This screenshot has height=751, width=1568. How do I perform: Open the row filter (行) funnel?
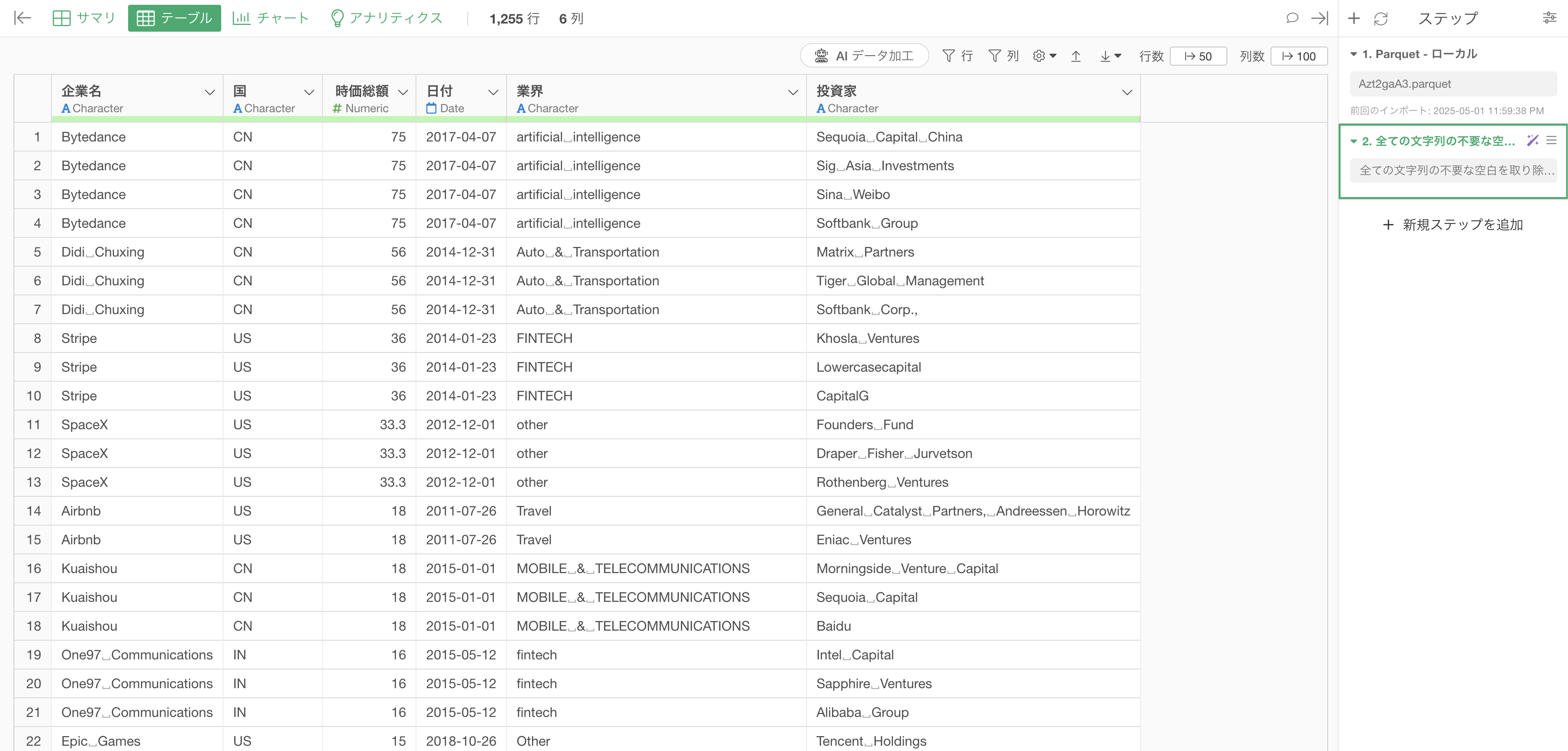(x=957, y=56)
